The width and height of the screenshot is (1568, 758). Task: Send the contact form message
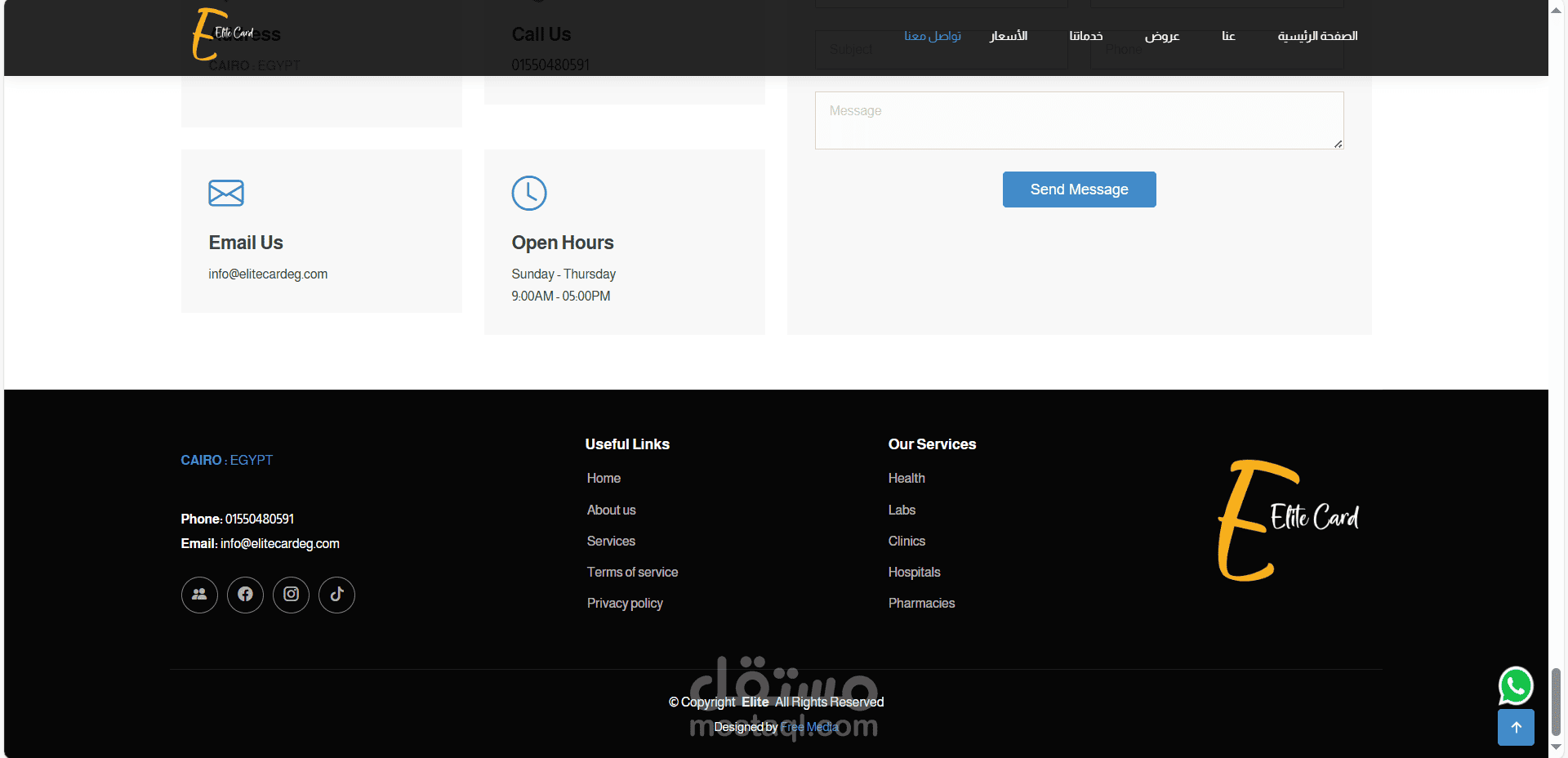coord(1079,189)
